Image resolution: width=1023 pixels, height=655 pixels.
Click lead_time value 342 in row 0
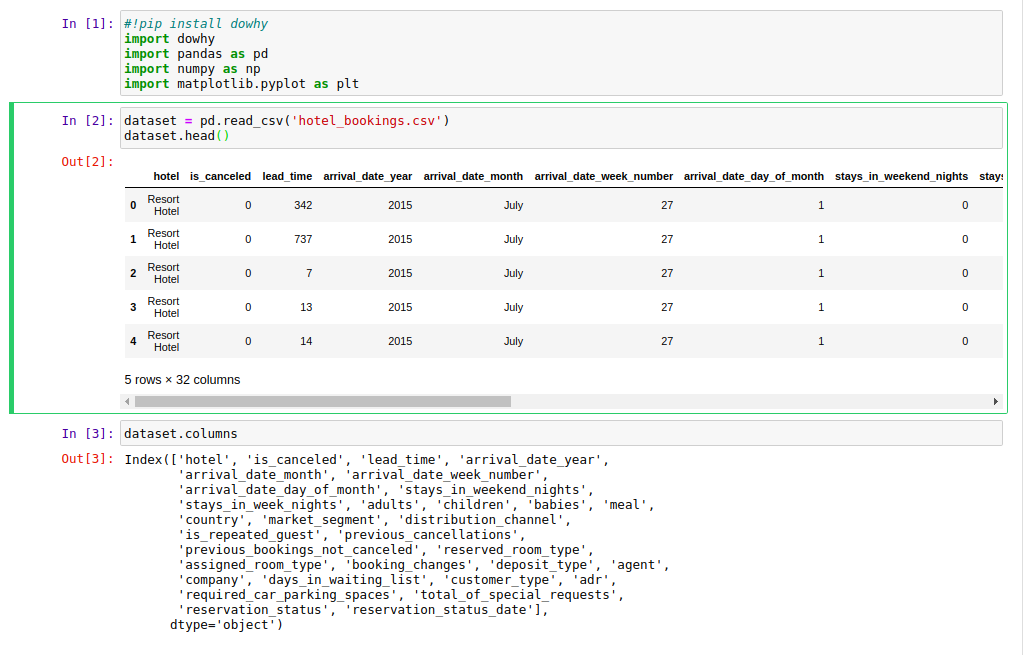point(303,205)
